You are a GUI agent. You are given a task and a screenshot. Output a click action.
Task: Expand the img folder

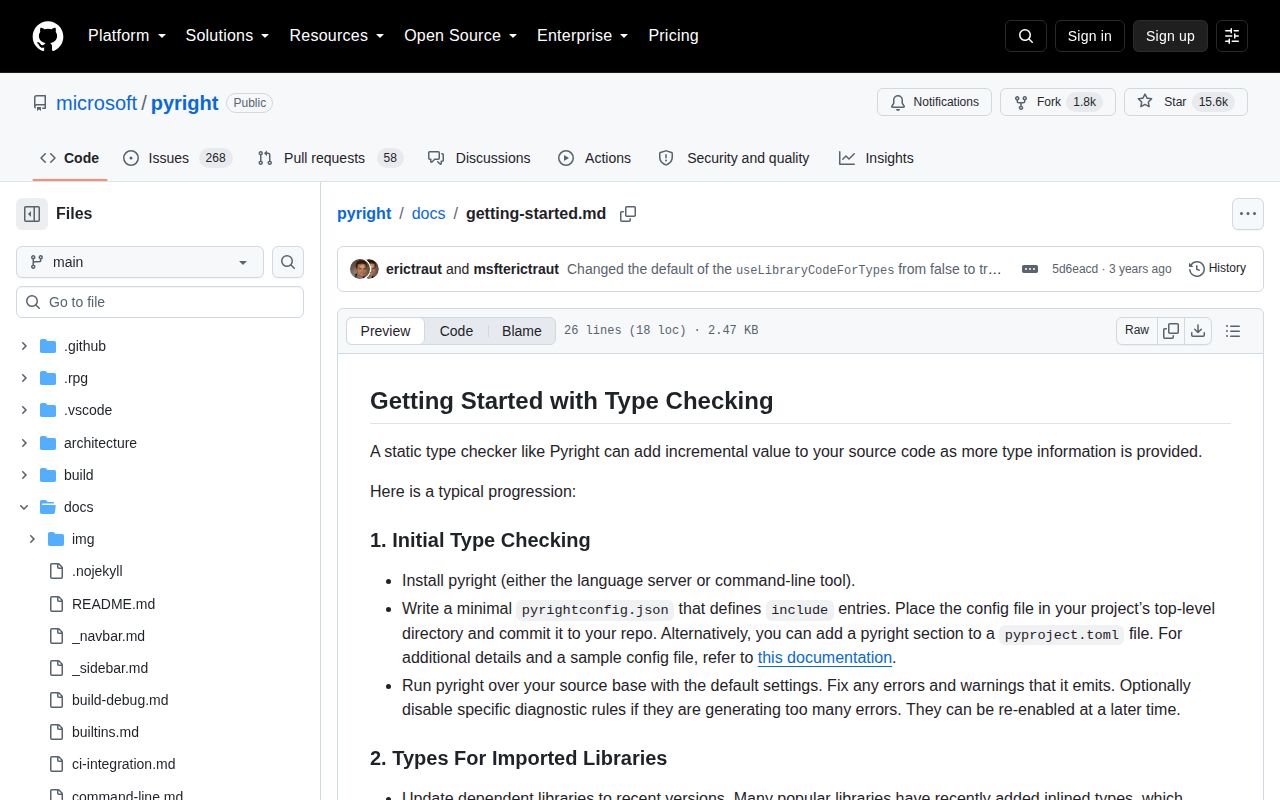click(32, 539)
